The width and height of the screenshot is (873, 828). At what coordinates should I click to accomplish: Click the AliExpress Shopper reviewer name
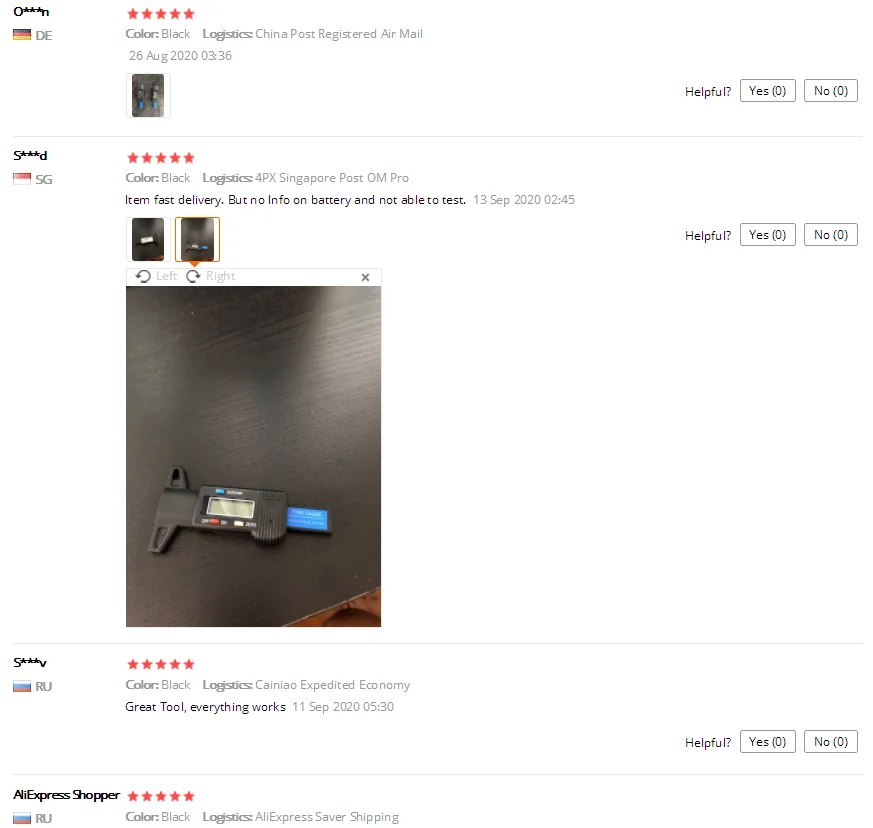(x=66, y=795)
